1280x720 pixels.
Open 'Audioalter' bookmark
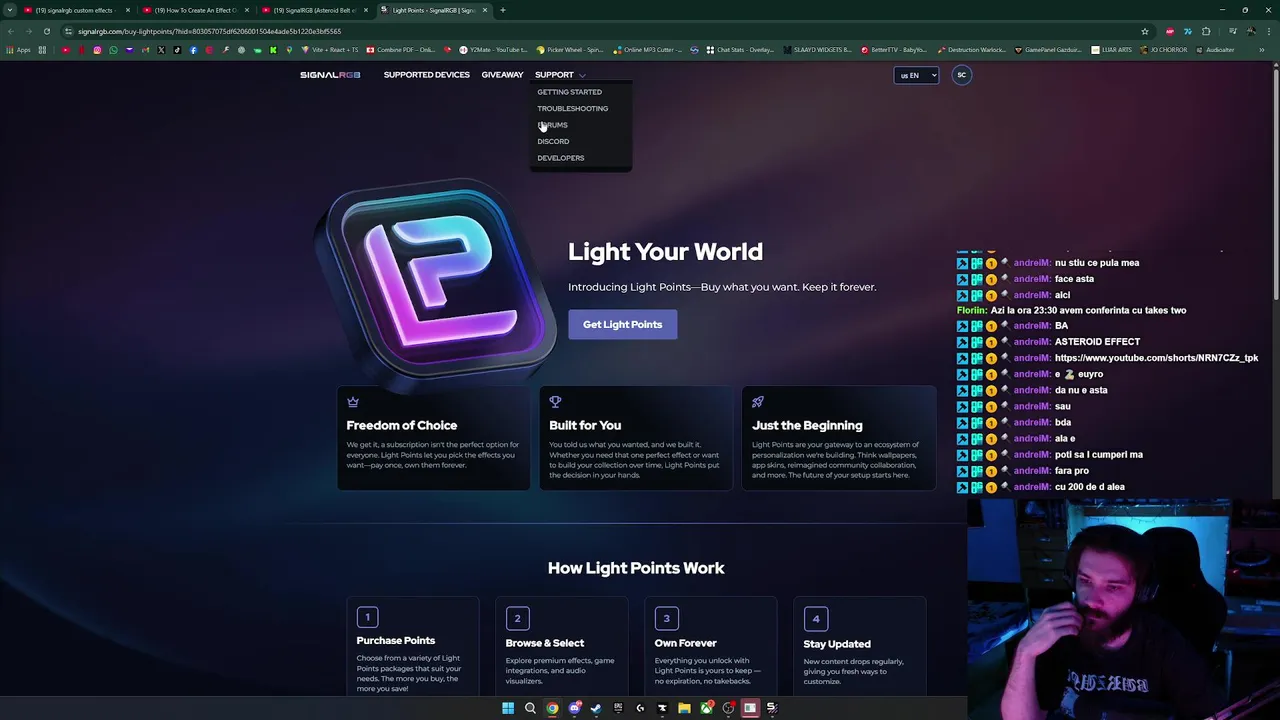pyautogui.click(x=1215, y=50)
